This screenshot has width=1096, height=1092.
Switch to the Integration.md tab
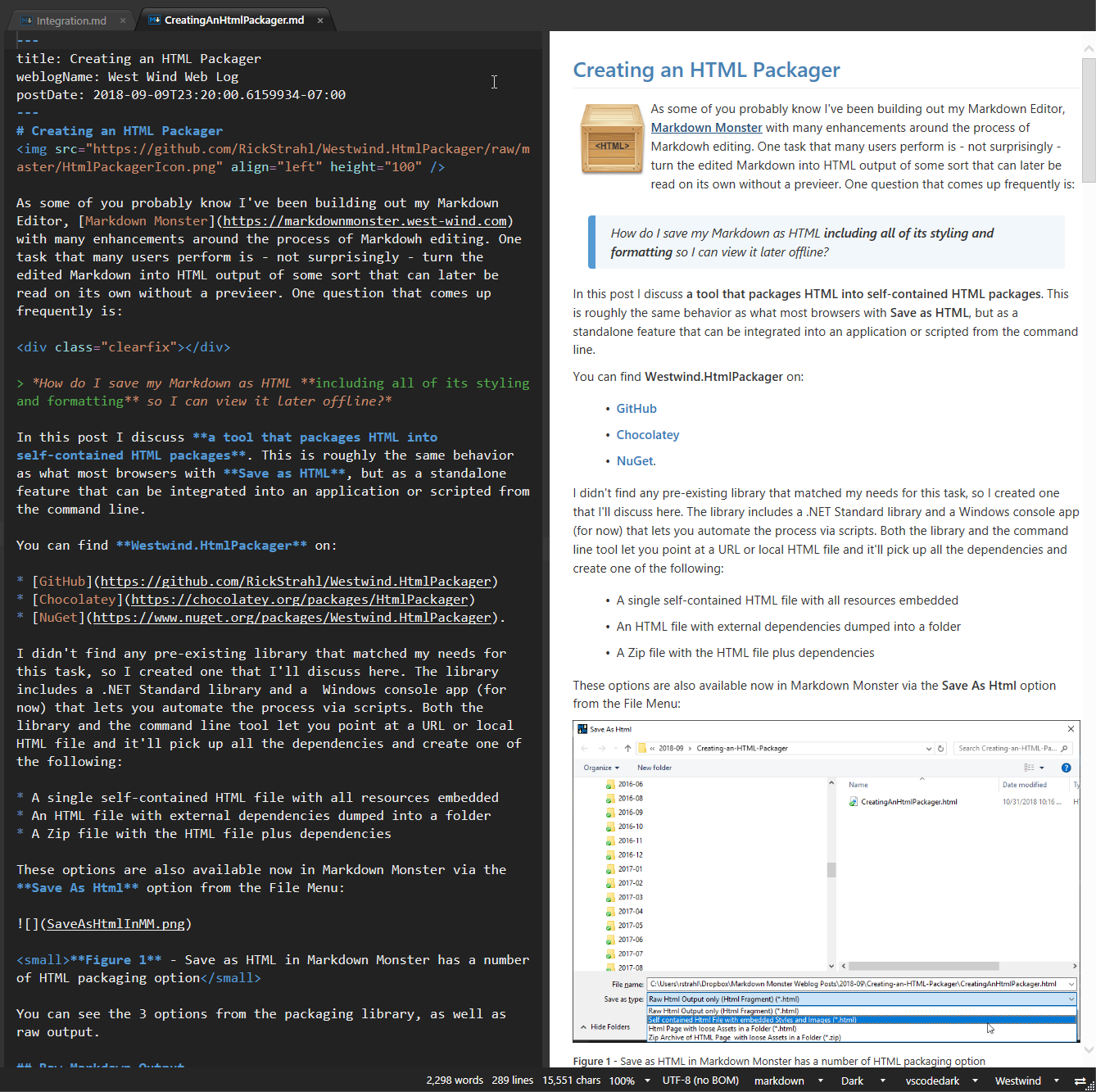point(71,20)
